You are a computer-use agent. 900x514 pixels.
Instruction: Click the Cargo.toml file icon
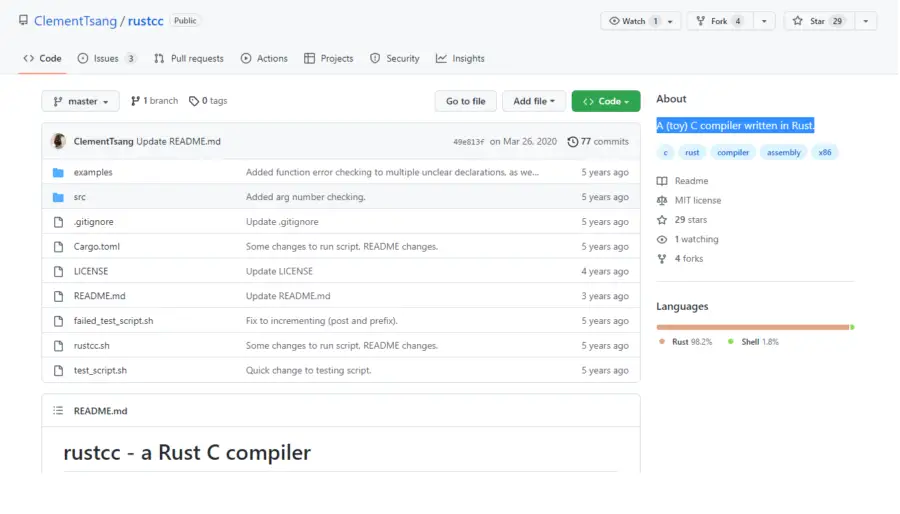pos(58,246)
